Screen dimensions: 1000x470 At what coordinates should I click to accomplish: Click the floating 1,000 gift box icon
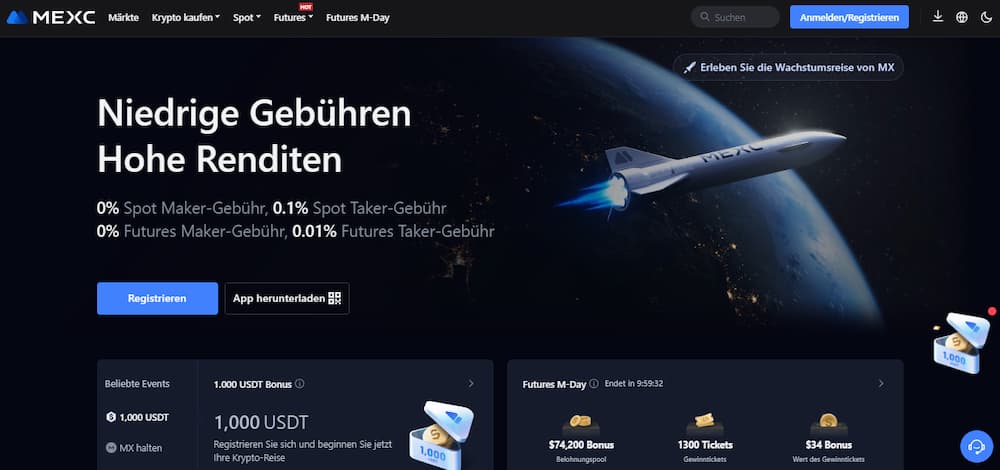tap(962, 341)
